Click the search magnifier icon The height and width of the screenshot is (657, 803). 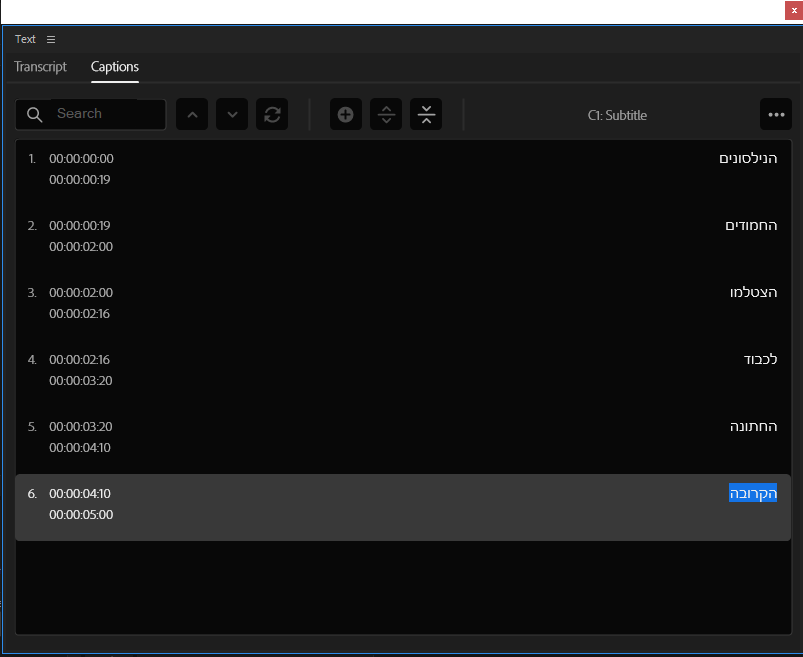click(x=34, y=114)
